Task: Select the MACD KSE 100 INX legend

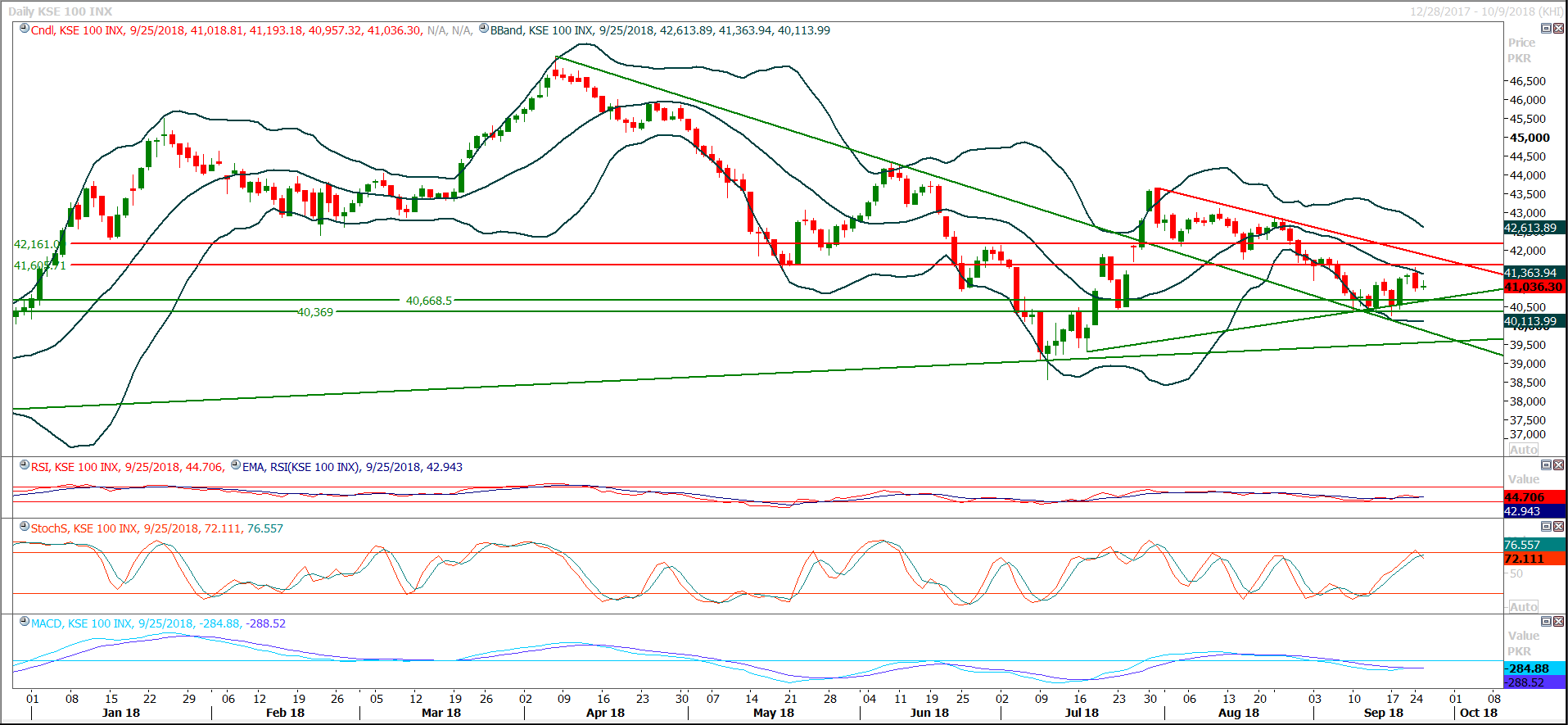Action: (158, 623)
